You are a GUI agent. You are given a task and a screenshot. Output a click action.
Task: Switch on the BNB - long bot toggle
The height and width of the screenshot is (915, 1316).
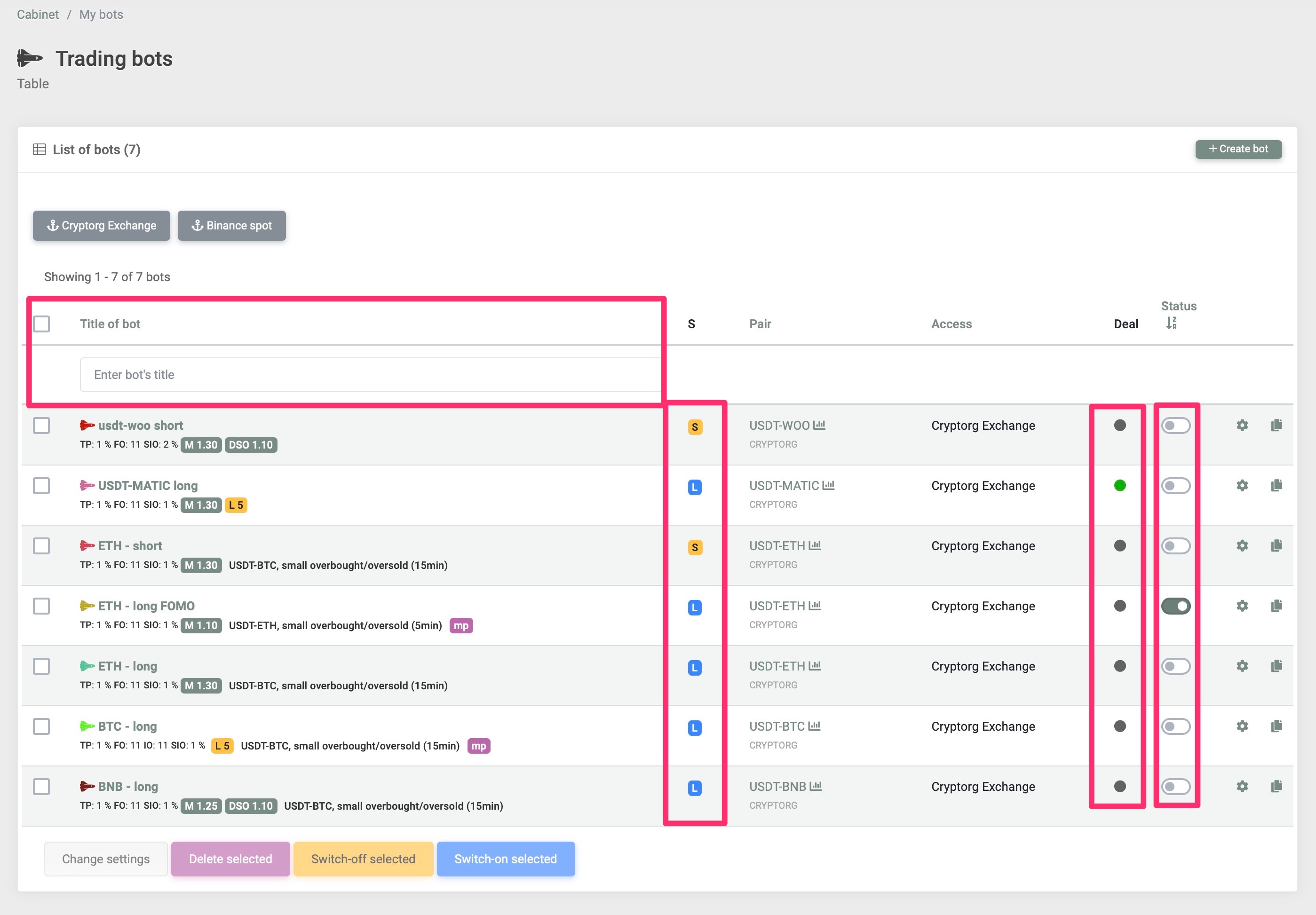(1175, 786)
